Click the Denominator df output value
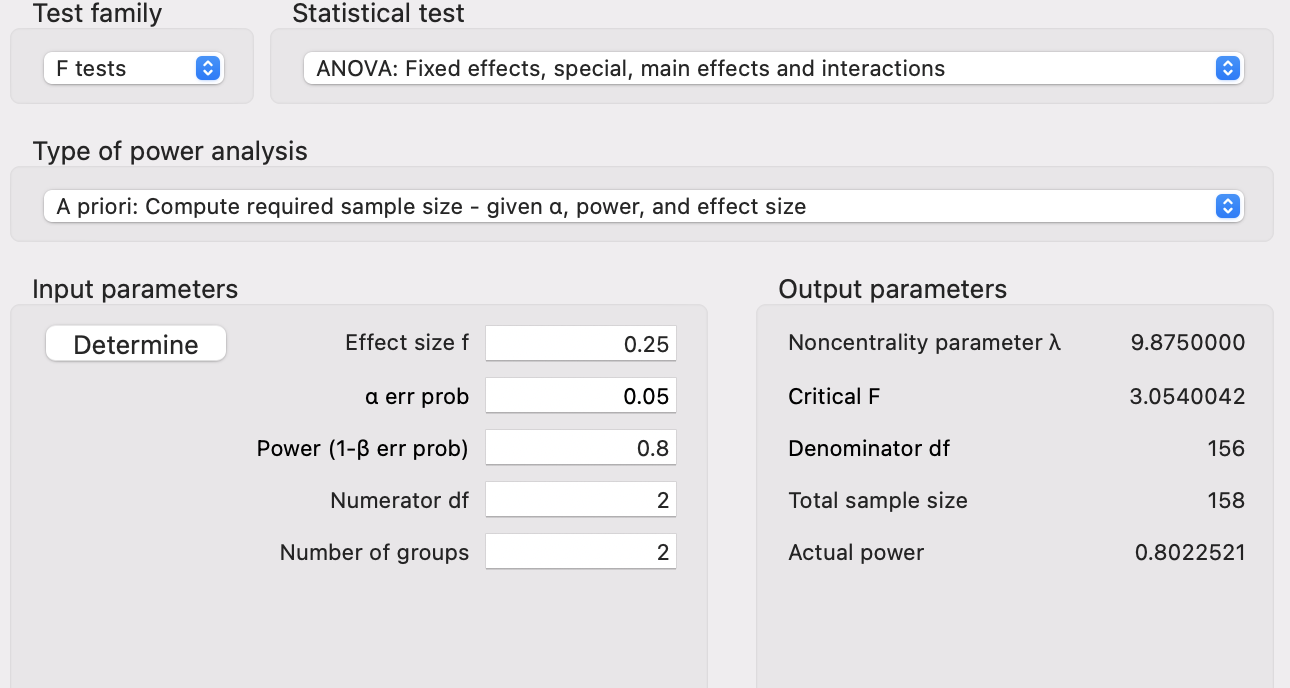Viewport: 1290px width, 688px height. tap(1226, 448)
